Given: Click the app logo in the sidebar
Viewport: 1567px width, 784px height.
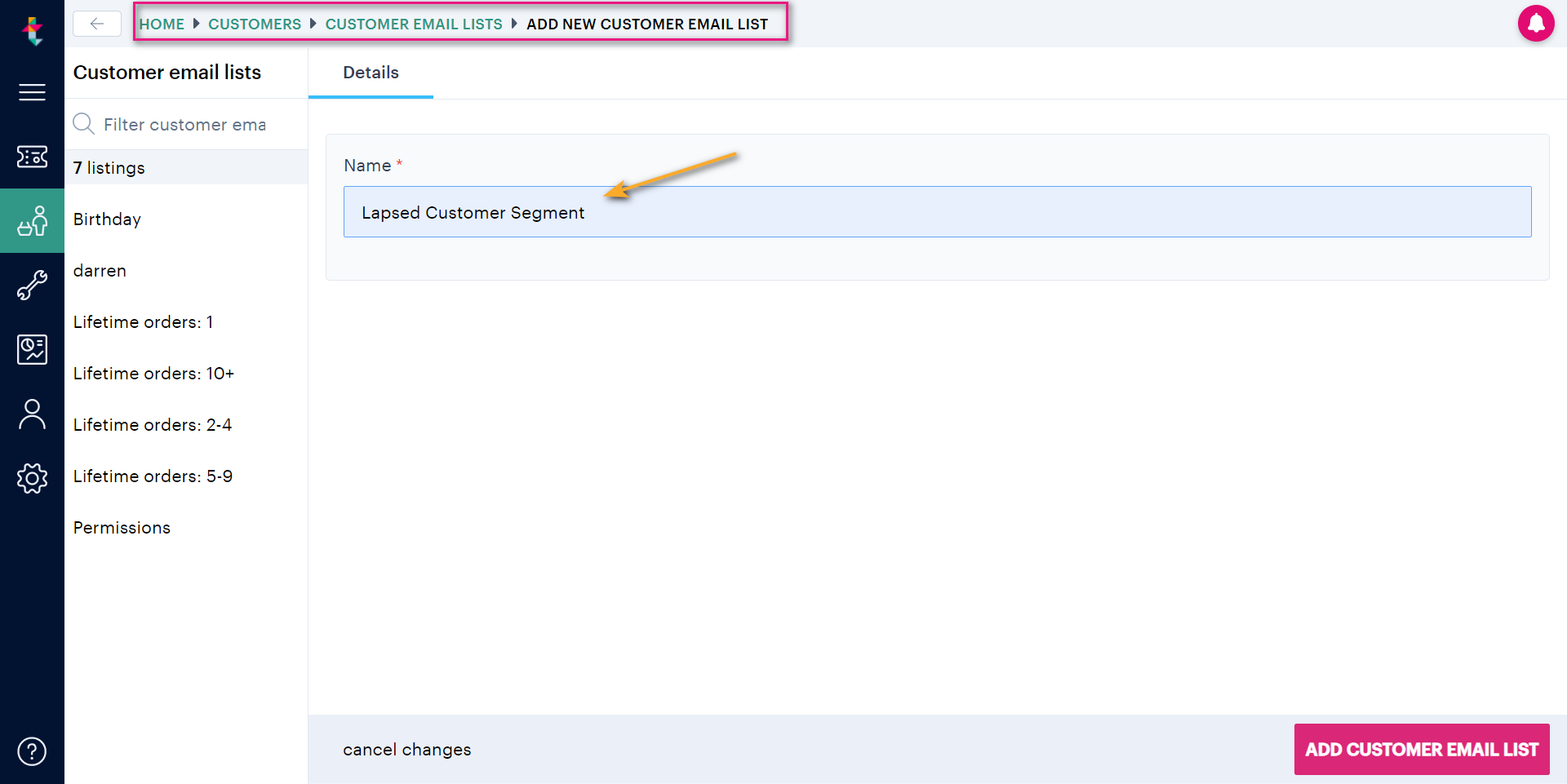Looking at the screenshot, I should [32, 31].
